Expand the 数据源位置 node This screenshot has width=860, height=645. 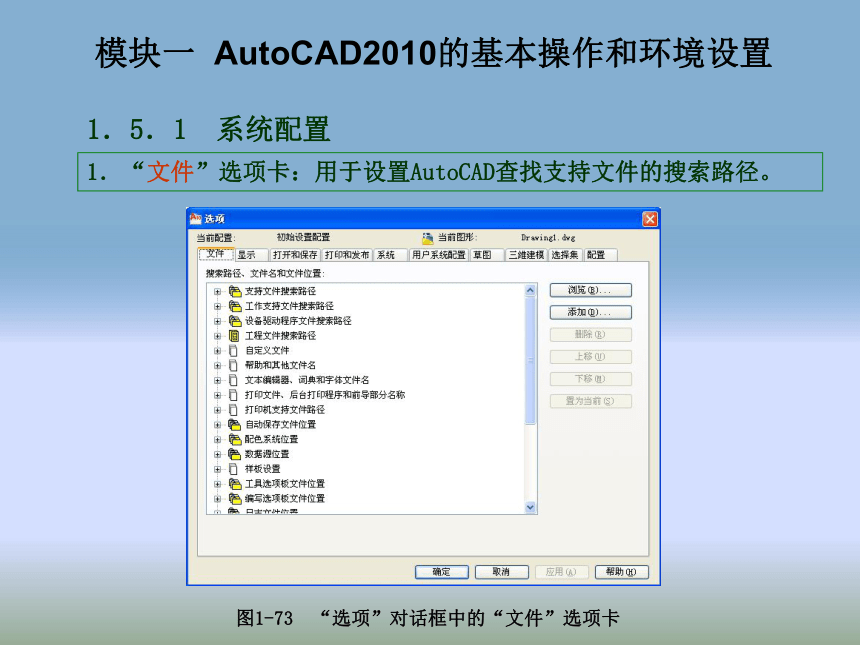click(218, 455)
